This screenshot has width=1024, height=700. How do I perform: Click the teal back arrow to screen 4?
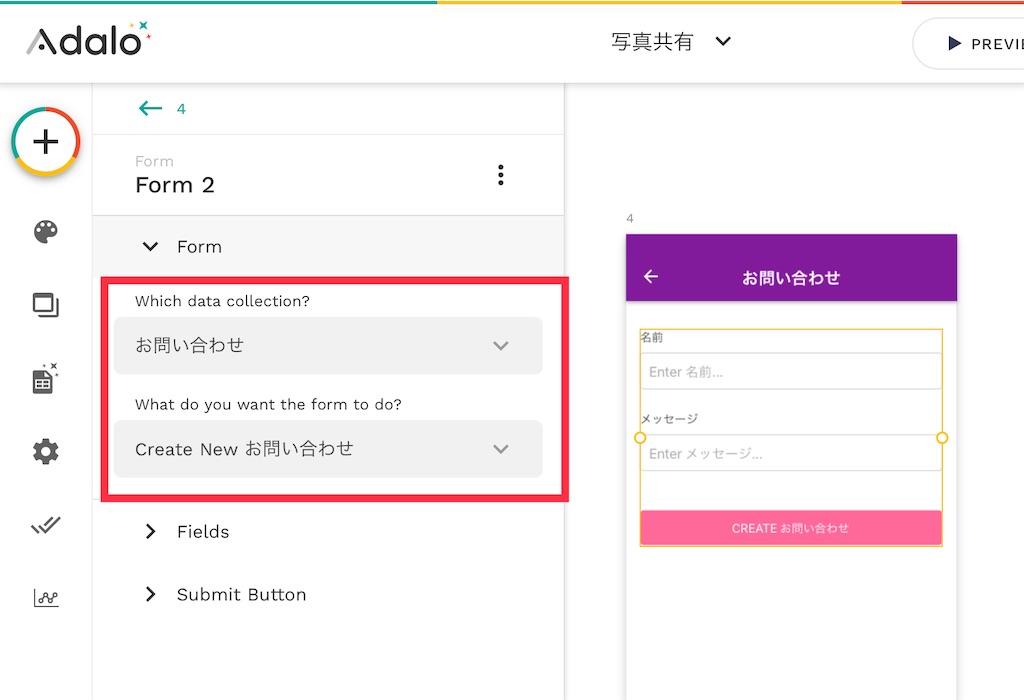pyautogui.click(x=150, y=108)
